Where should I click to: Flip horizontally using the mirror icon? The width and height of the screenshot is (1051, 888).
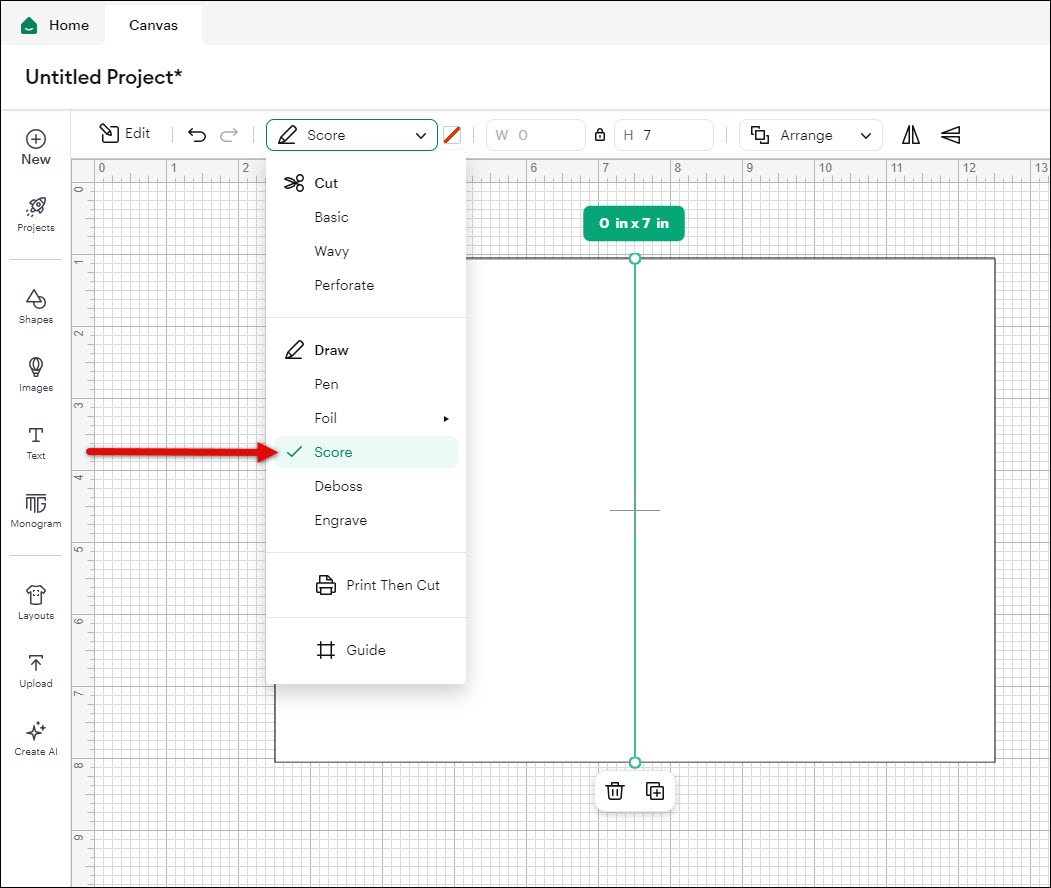pos(911,135)
